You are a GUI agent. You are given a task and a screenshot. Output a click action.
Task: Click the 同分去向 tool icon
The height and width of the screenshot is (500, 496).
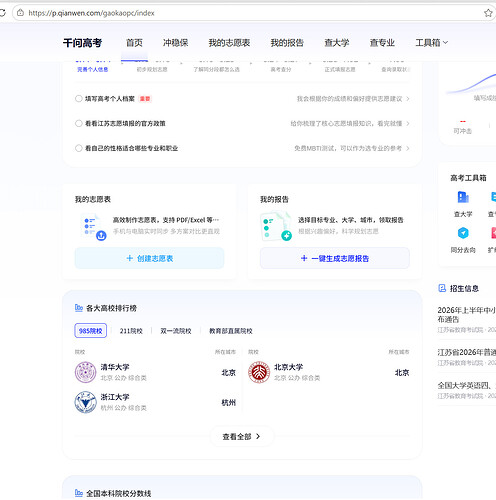click(x=463, y=233)
